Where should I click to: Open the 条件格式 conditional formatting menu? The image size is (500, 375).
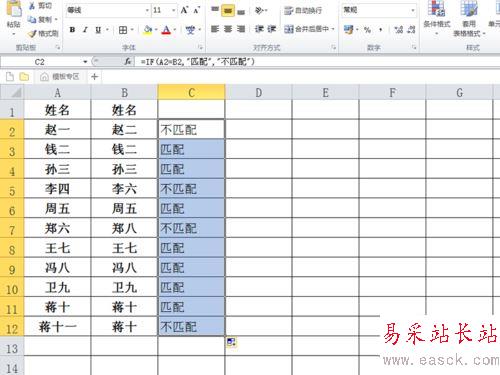point(437,18)
